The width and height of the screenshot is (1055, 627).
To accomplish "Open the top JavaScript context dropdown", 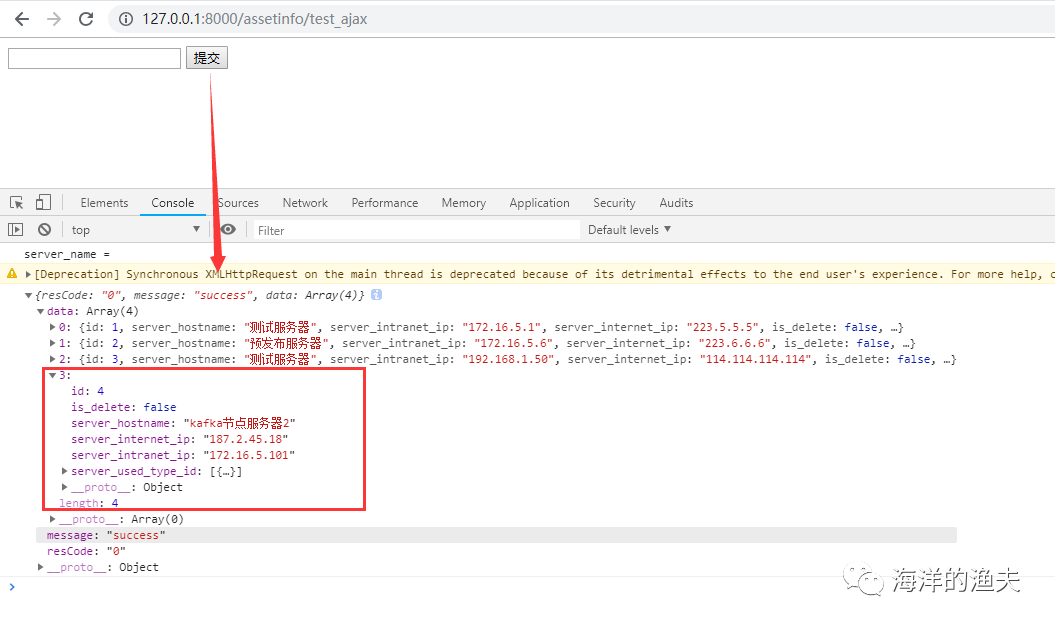I will tap(136, 229).
